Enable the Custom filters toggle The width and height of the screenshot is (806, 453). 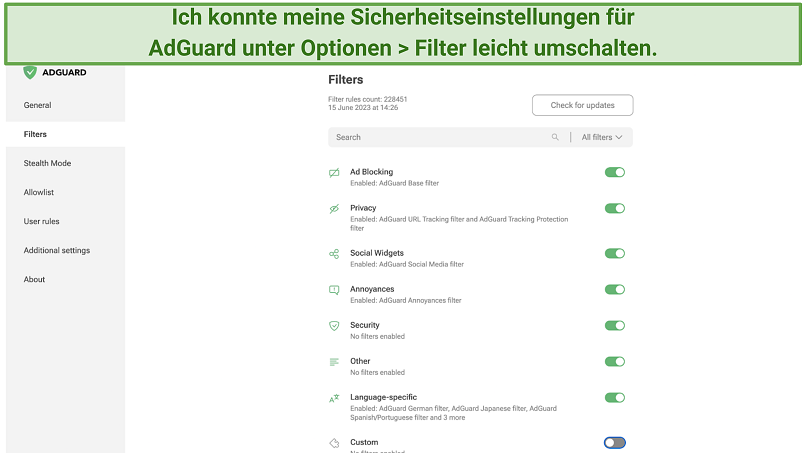(x=614, y=442)
